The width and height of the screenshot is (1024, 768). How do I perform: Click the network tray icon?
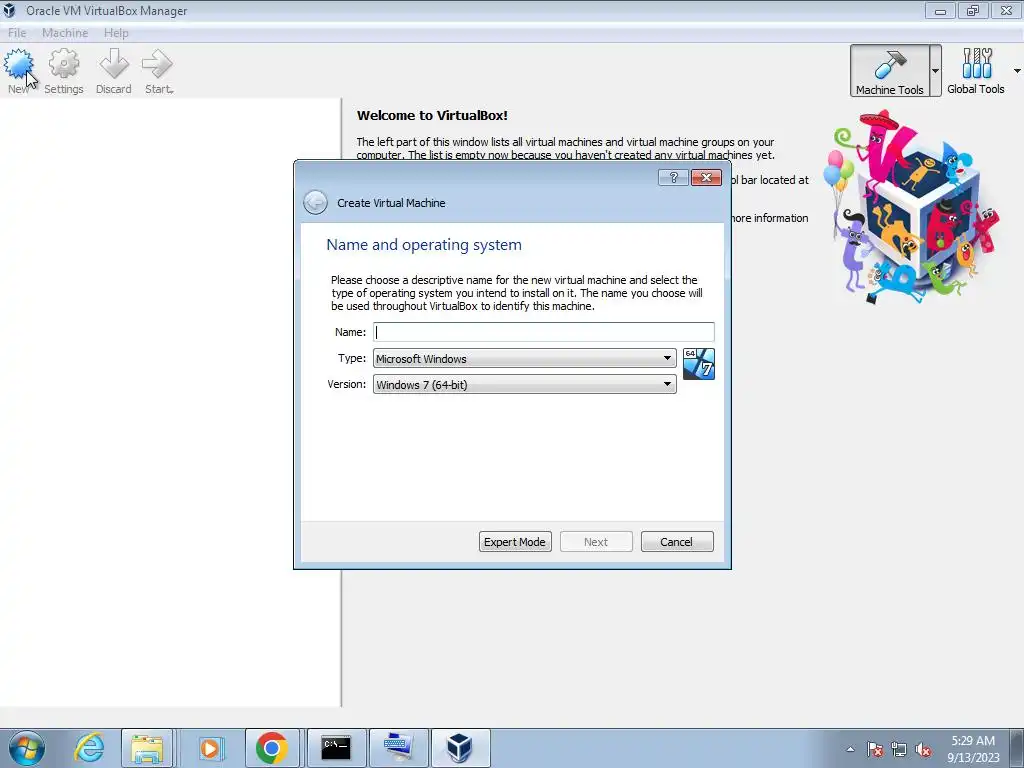click(x=899, y=750)
